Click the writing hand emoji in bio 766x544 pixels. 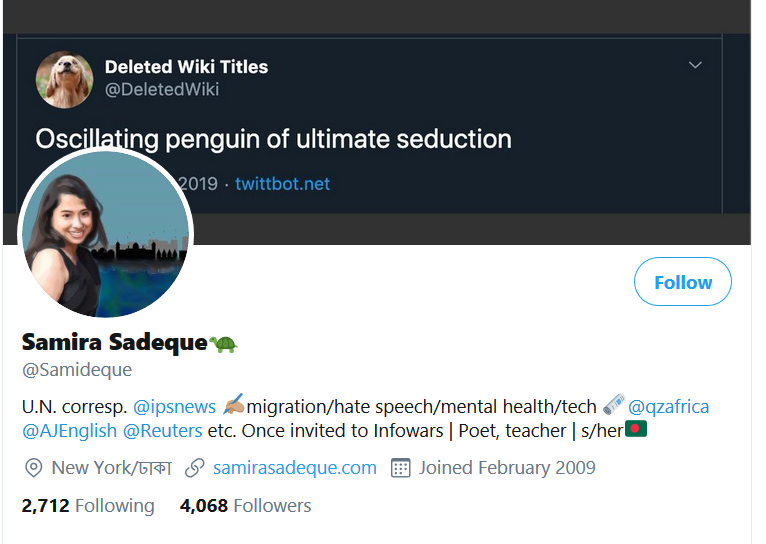coord(233,404)
